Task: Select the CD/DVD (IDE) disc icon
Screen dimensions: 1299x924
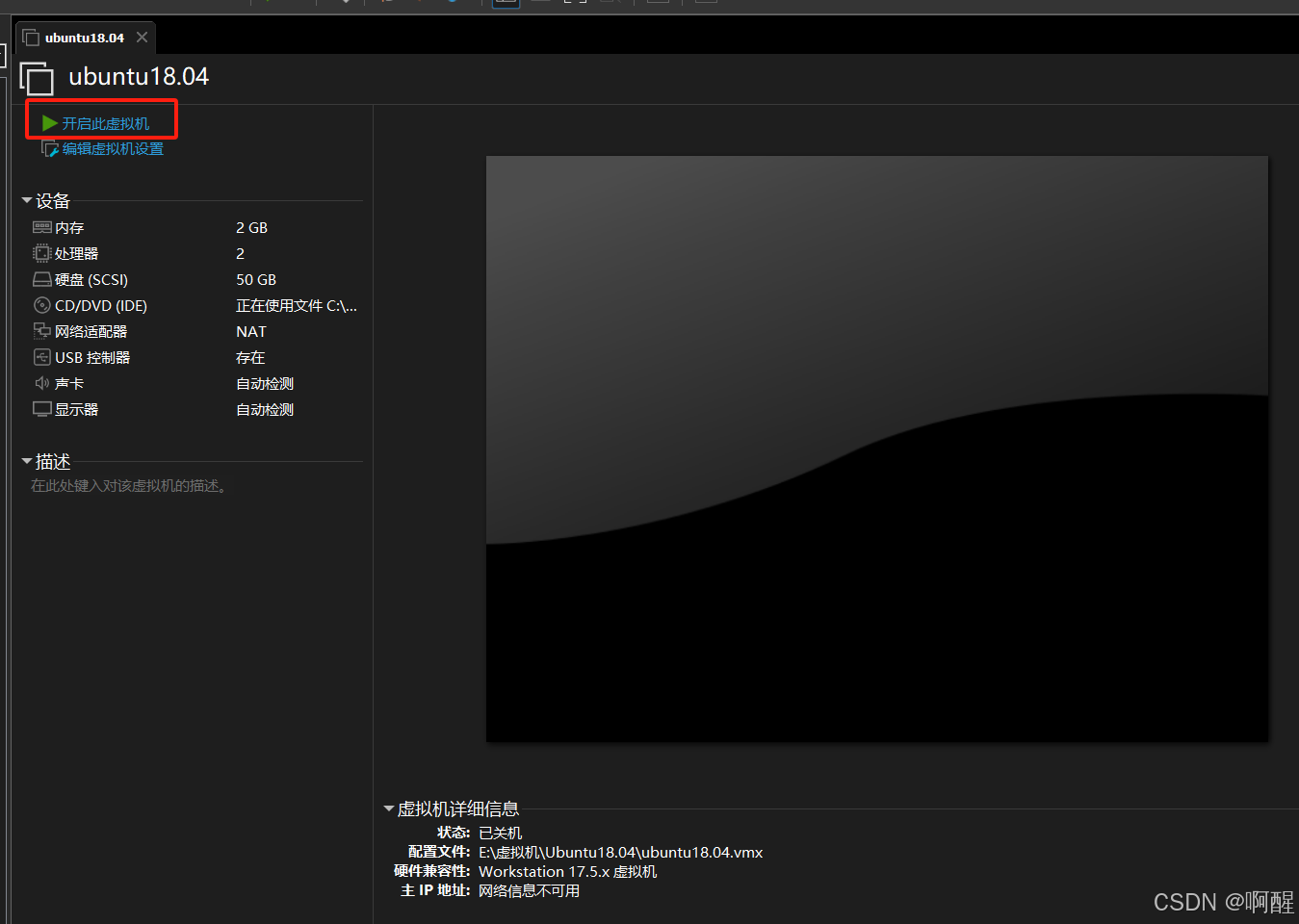Action: click(41, 306)
